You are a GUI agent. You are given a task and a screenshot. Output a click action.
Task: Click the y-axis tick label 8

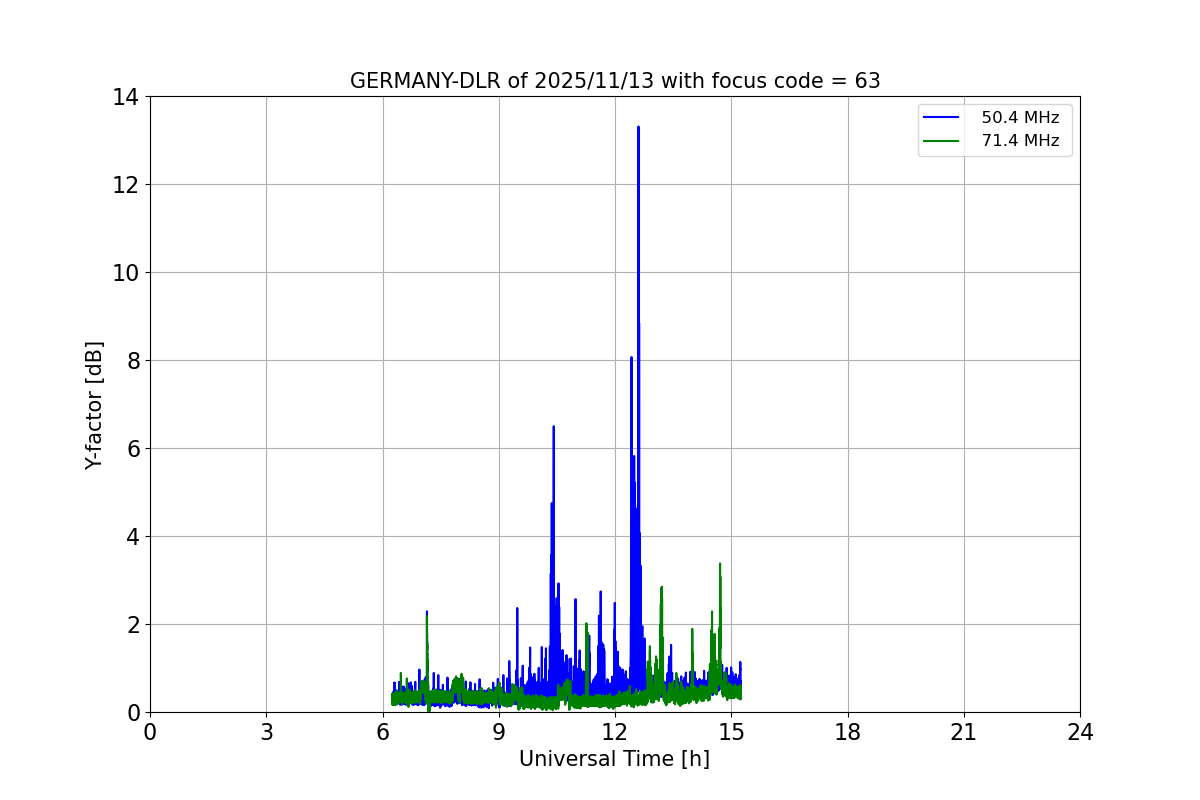pos(132,361)
